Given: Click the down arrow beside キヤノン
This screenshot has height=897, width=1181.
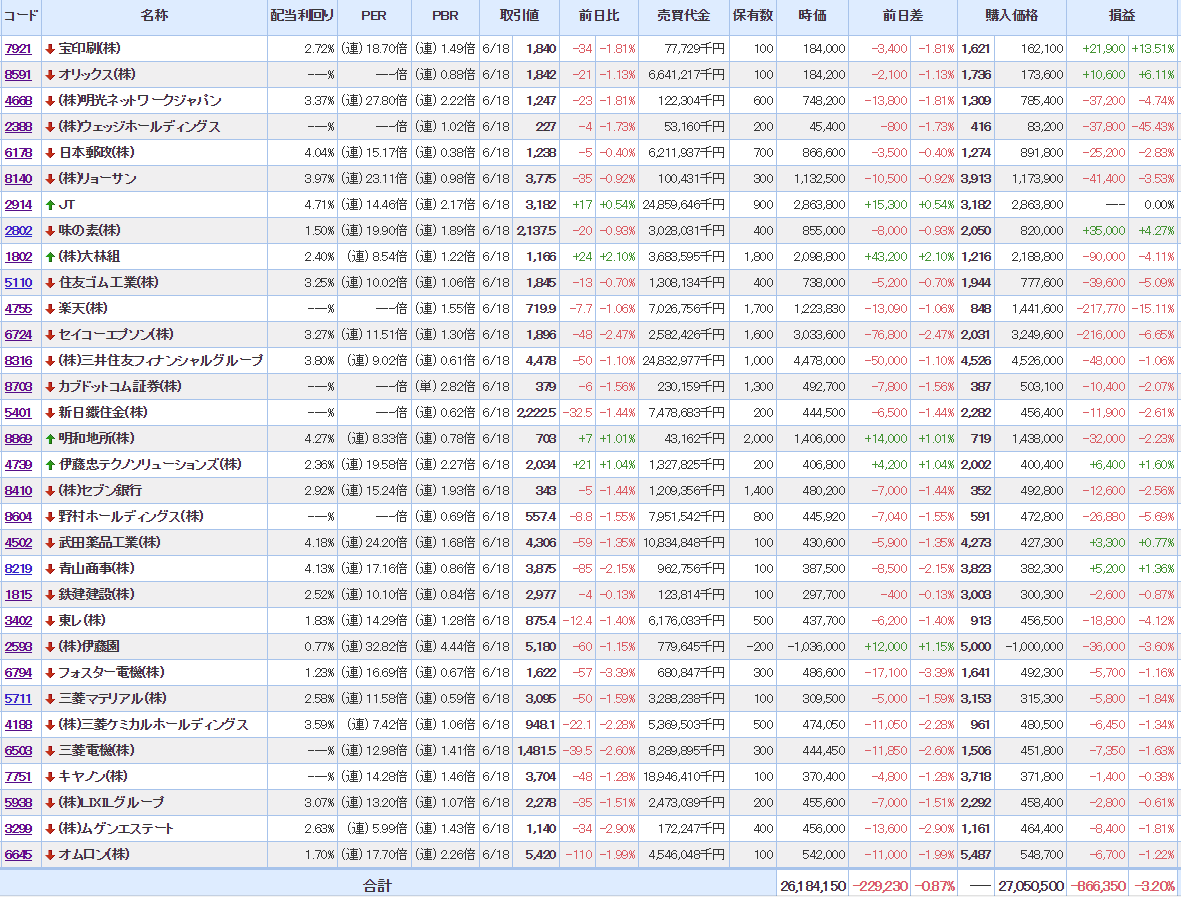Looking at the screenshot, I should pyautogui.click(x=50, y=776).
